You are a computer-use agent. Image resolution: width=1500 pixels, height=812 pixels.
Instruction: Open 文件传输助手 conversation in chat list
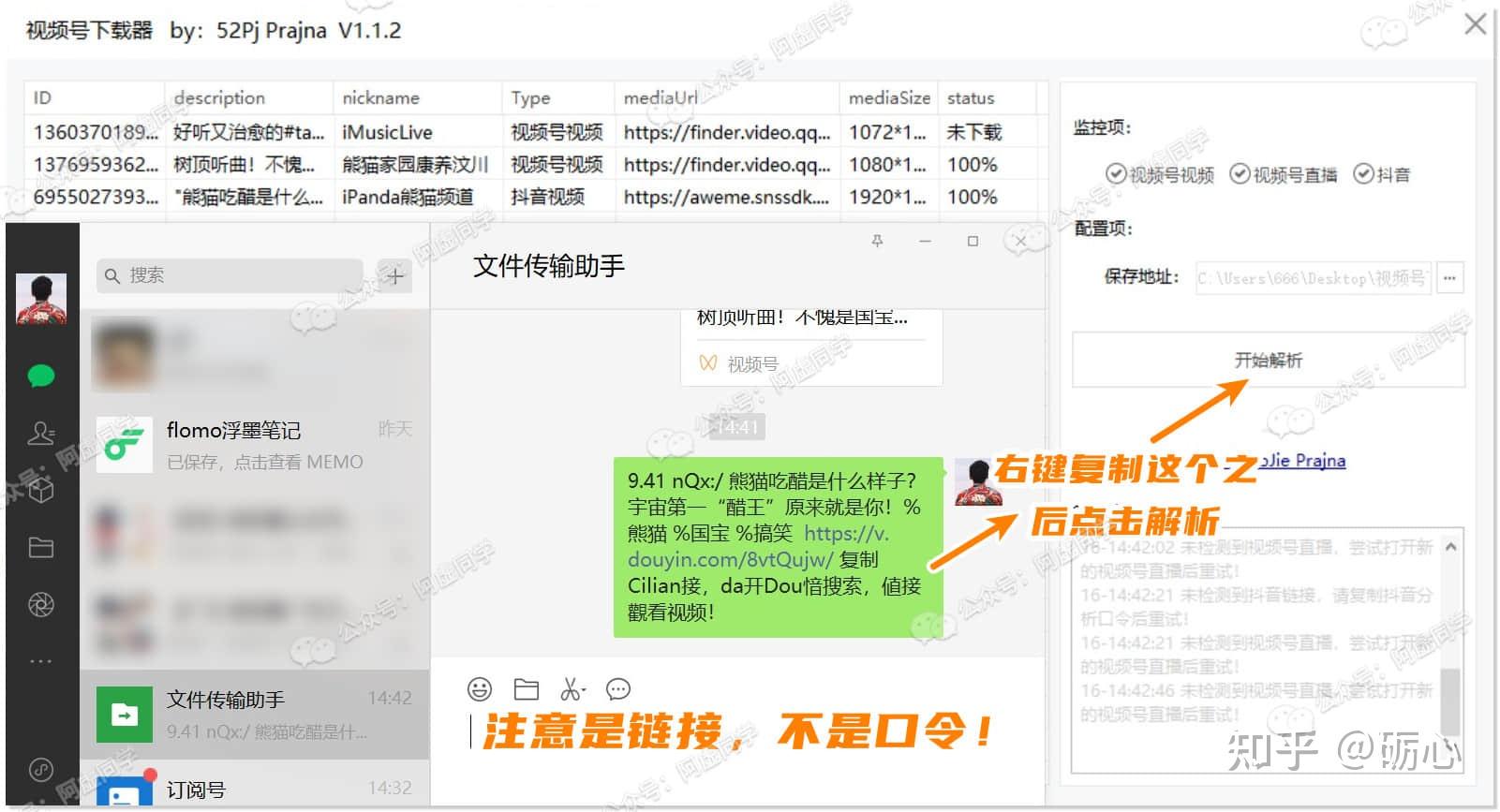click(x=255, y=714)
